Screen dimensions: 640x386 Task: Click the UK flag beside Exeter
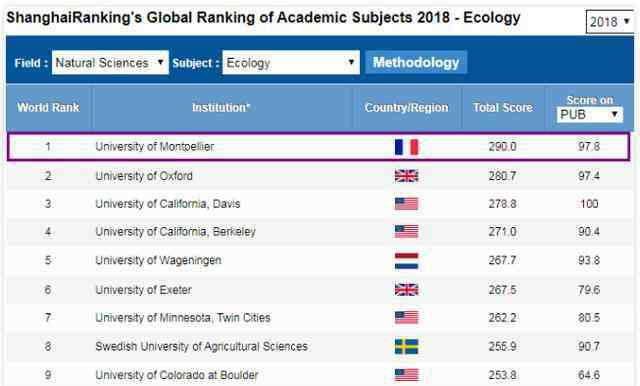(x=407, y=290)
